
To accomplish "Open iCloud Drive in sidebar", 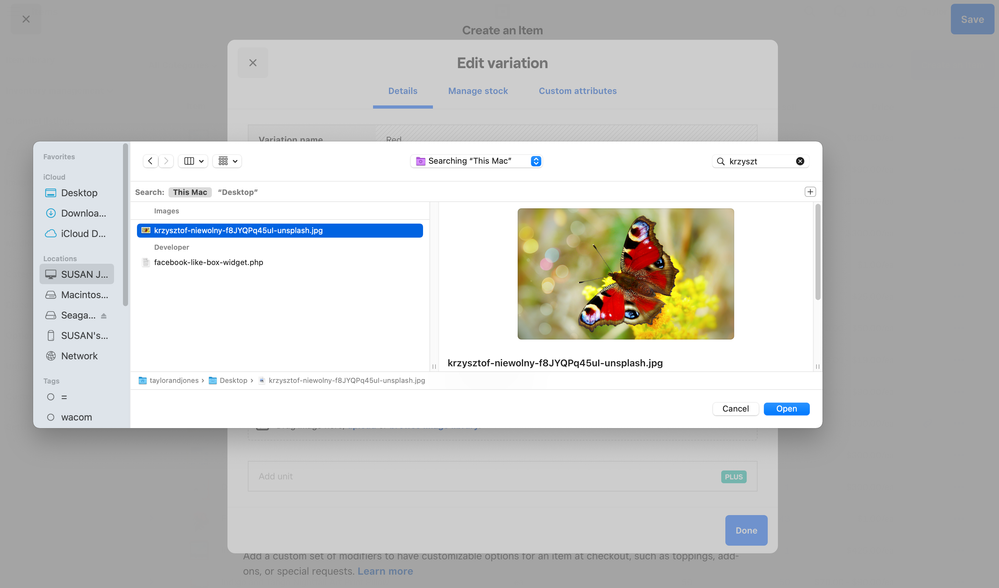I will (83, 234).
